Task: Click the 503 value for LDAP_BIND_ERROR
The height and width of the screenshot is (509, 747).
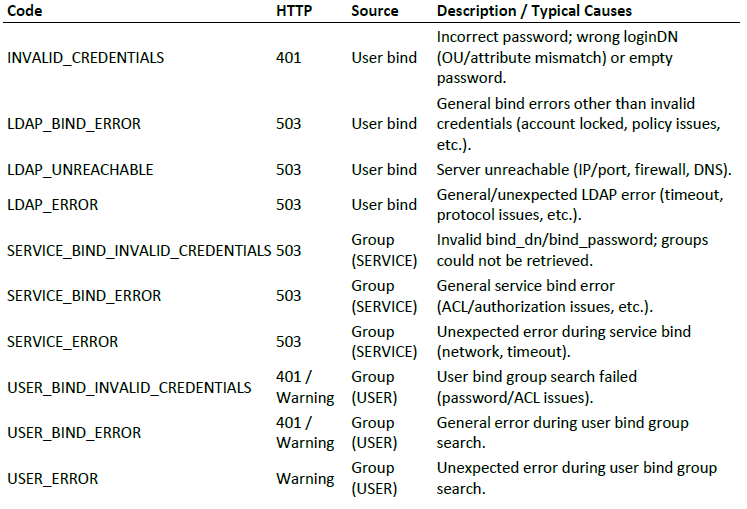Action: point(289,124)
